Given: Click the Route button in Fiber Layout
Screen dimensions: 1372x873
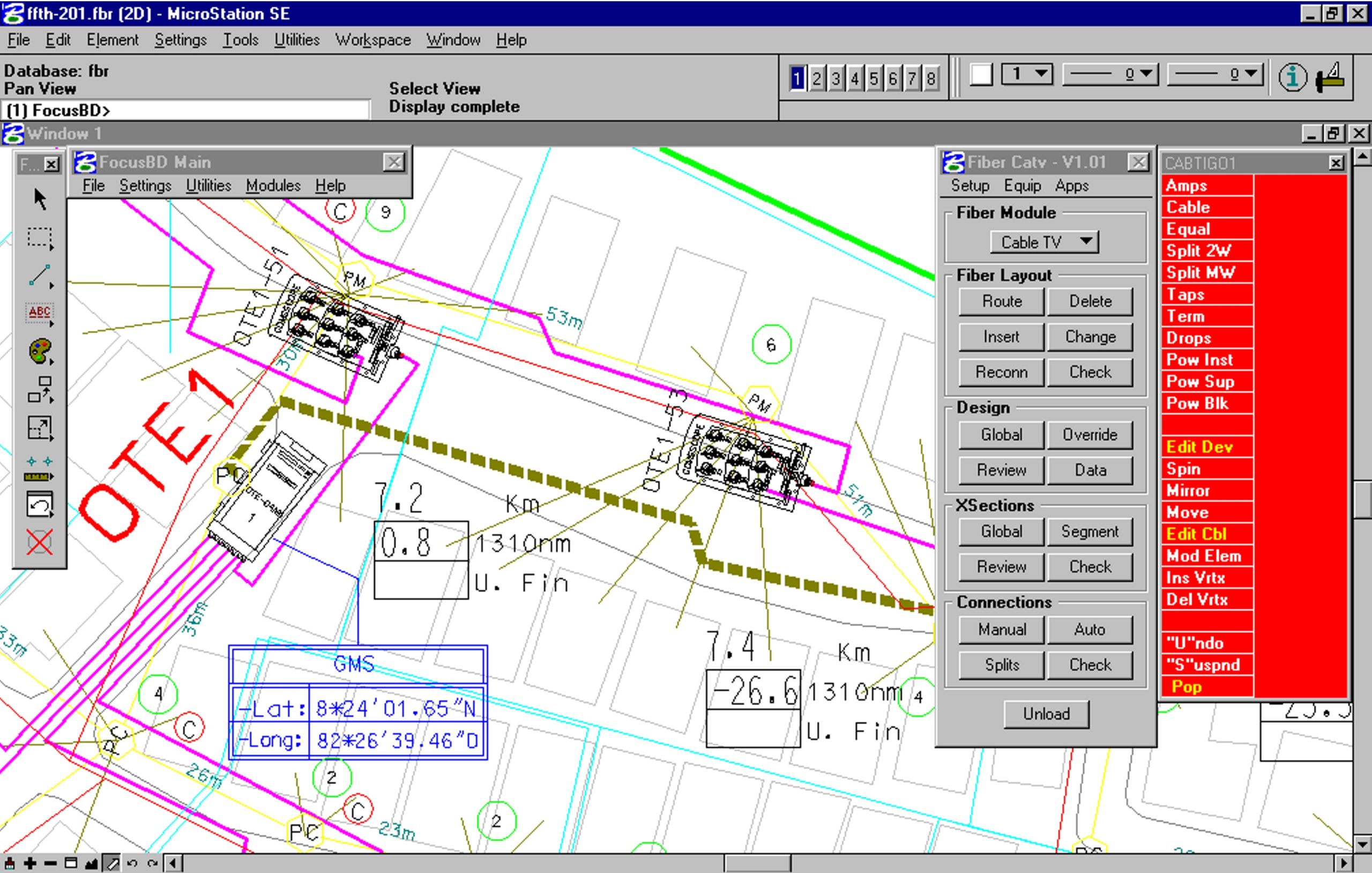Looking at the screenshot, I should tap(1001, 301).
